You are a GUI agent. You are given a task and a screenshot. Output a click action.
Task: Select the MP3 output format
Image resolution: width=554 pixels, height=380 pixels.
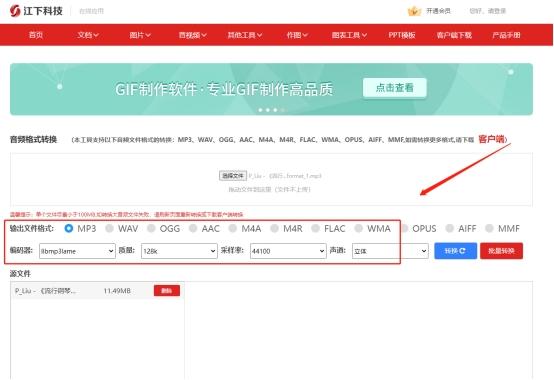[x=69, y=228]
